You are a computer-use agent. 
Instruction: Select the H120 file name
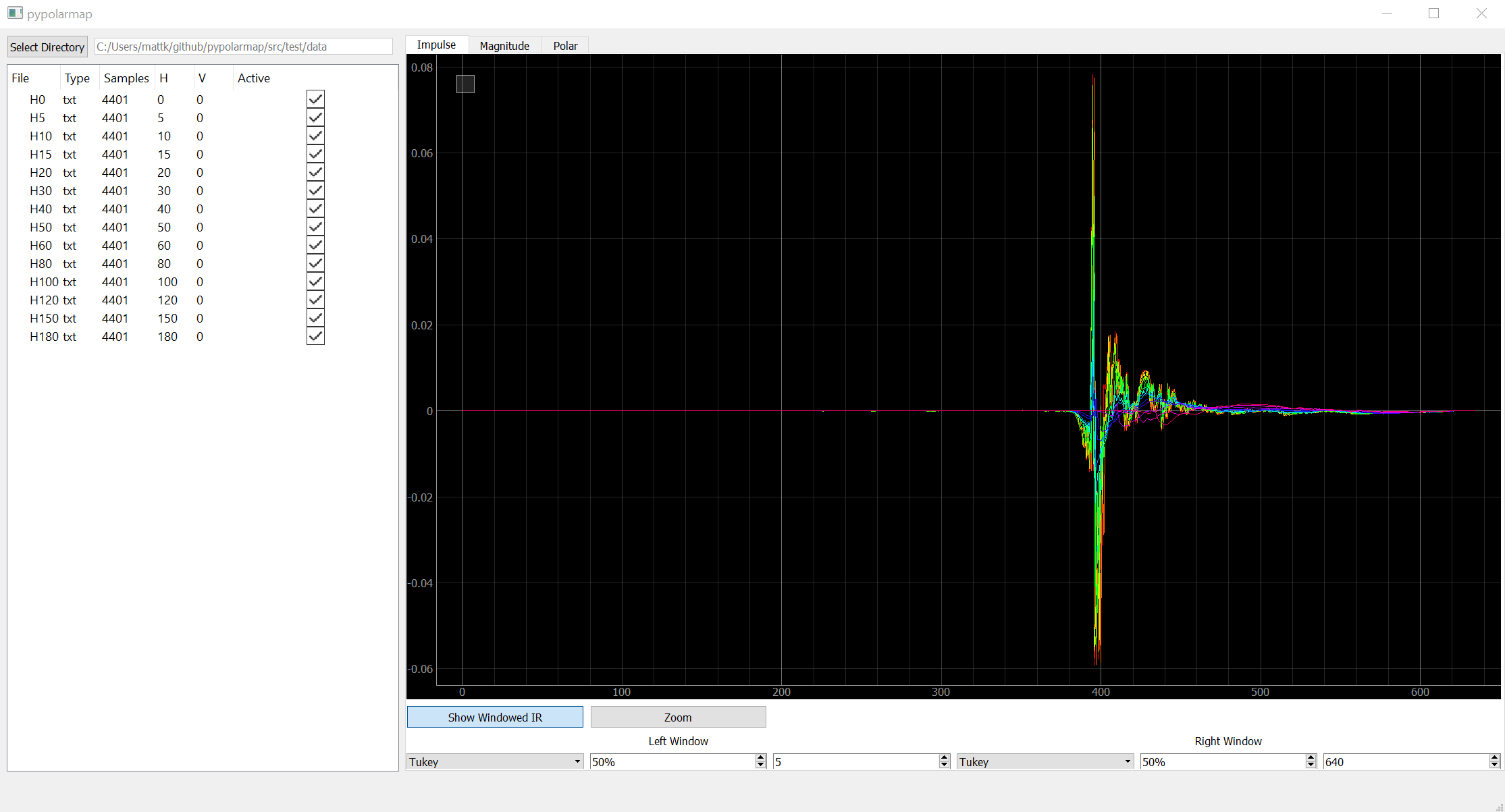tap(44, 300)
